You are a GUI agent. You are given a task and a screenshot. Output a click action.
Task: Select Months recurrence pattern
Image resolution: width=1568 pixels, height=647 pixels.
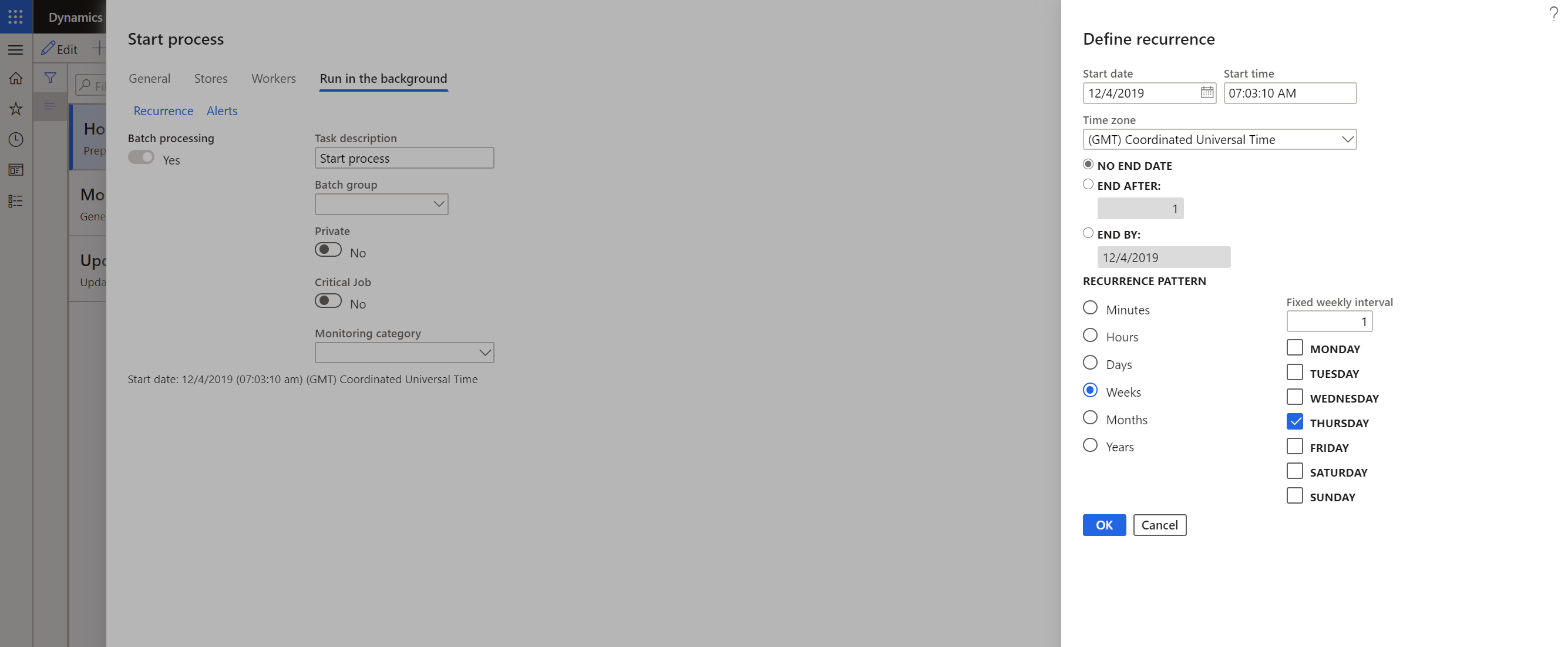1090,418
